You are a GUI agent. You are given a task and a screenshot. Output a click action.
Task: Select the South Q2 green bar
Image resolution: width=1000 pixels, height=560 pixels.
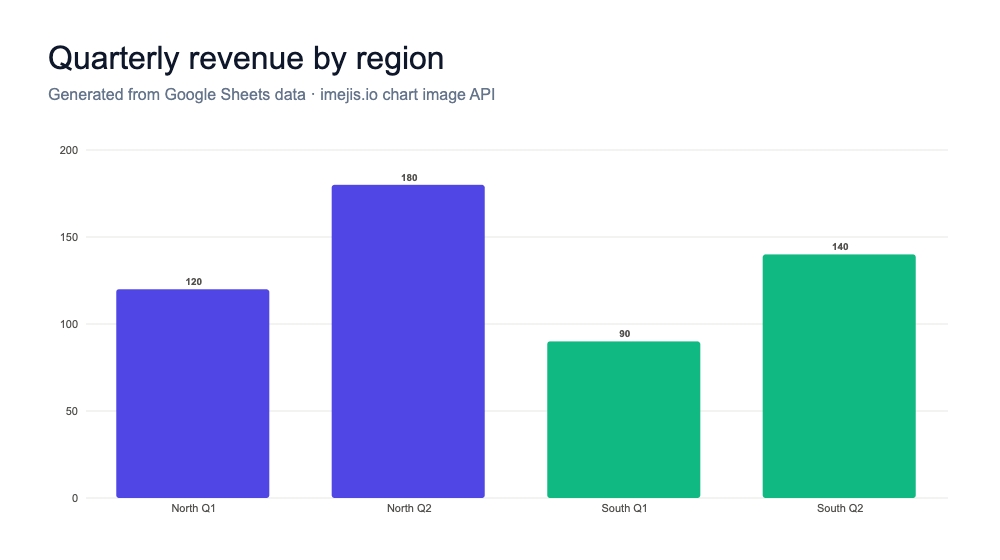(839, 376)
